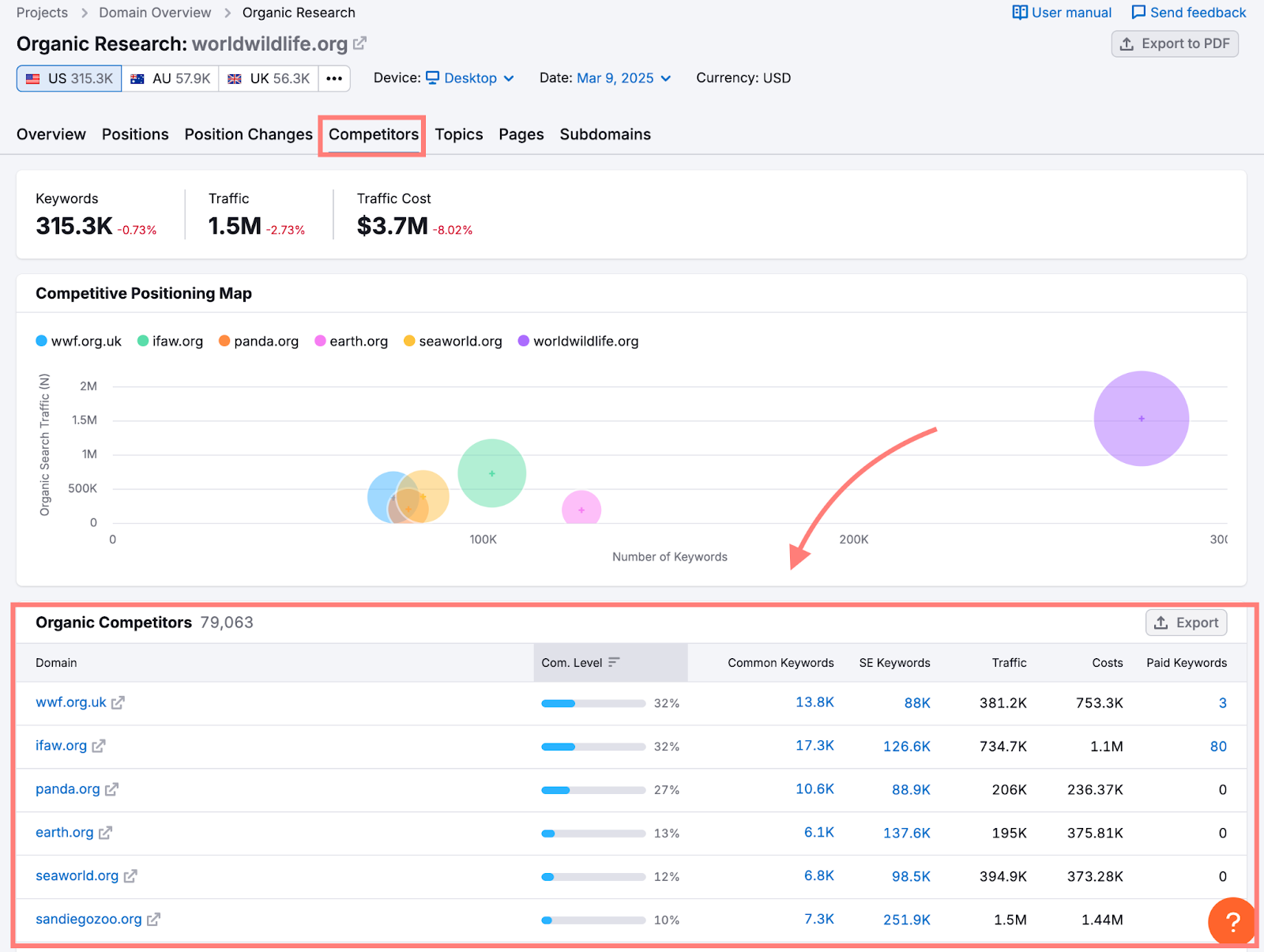The height and width of the screenshot is (952, 1264).
Task: Open the more countries ellipsis menu
Action: (x=333, y=77)
